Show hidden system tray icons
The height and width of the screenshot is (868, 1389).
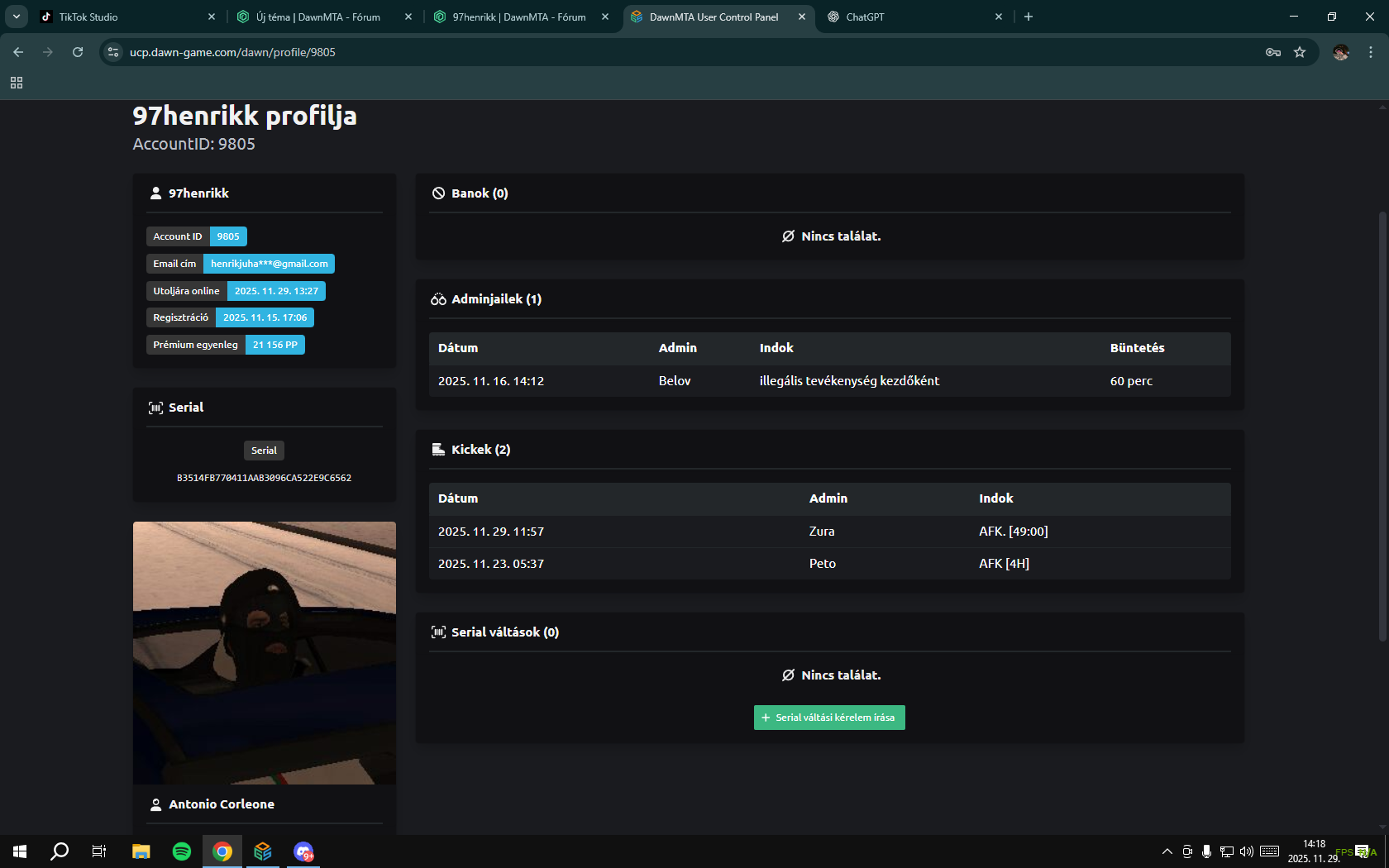(1167, 851)
